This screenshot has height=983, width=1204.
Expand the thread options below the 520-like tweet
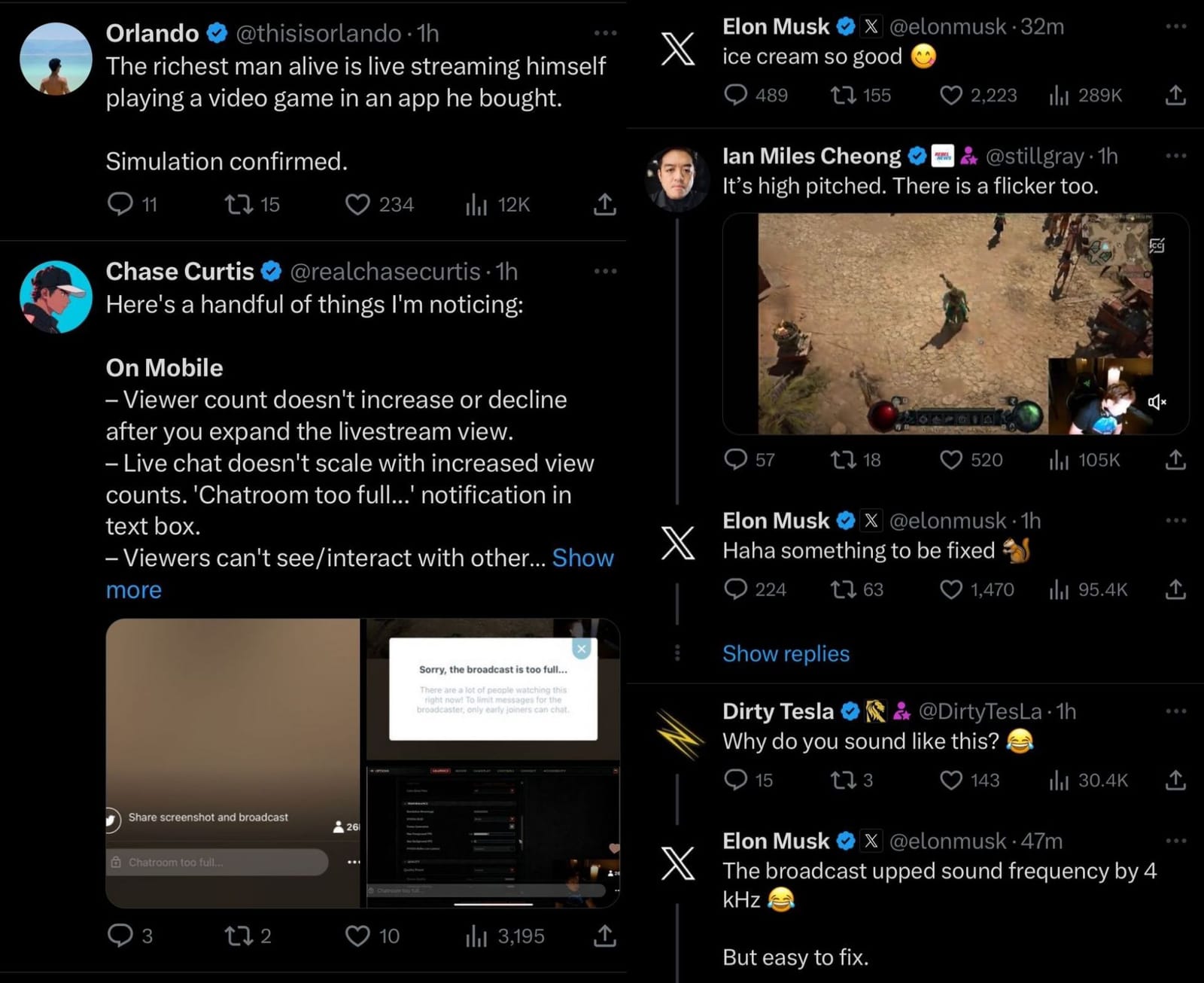tap(678, 653)
